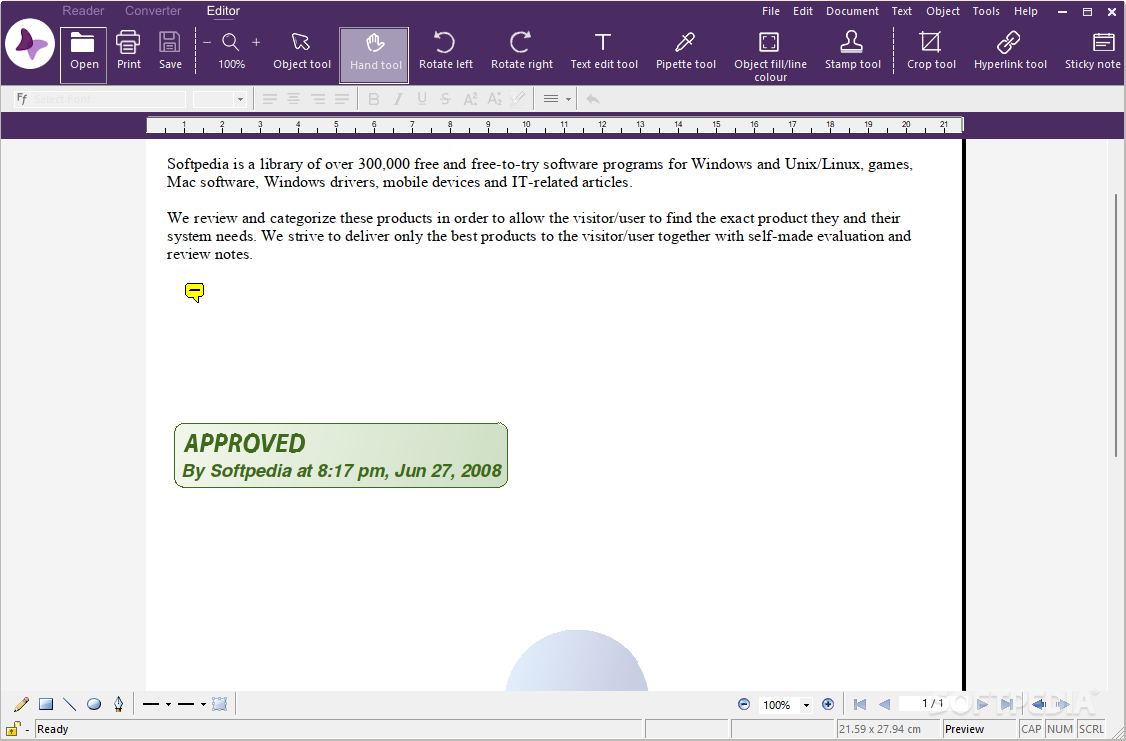Activate the Hand tool
Image resolution: width=1126 pixels, height=741 pixels.
click(x=374, y=55)
